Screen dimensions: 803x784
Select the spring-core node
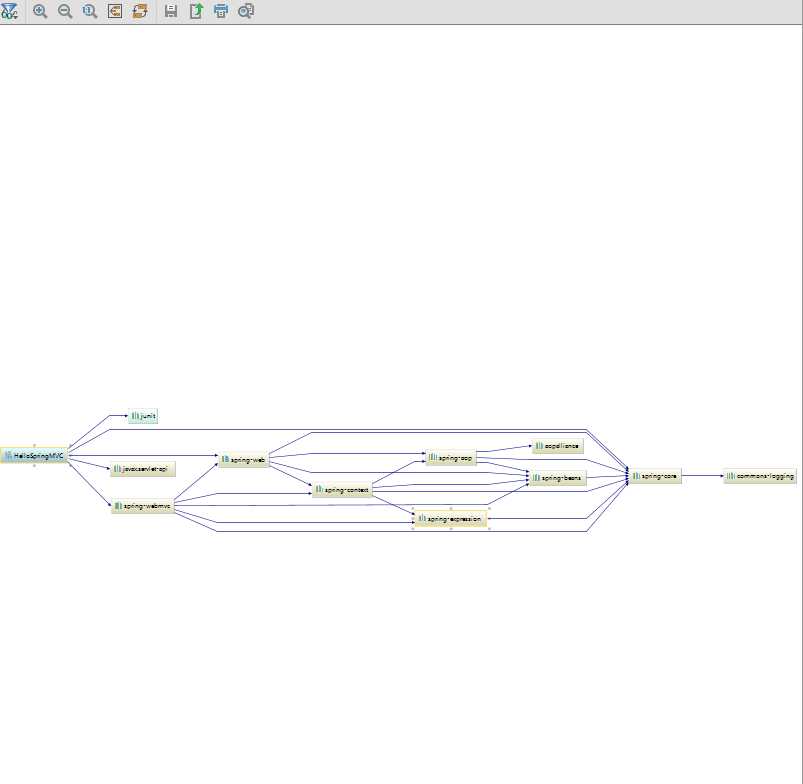656,476
